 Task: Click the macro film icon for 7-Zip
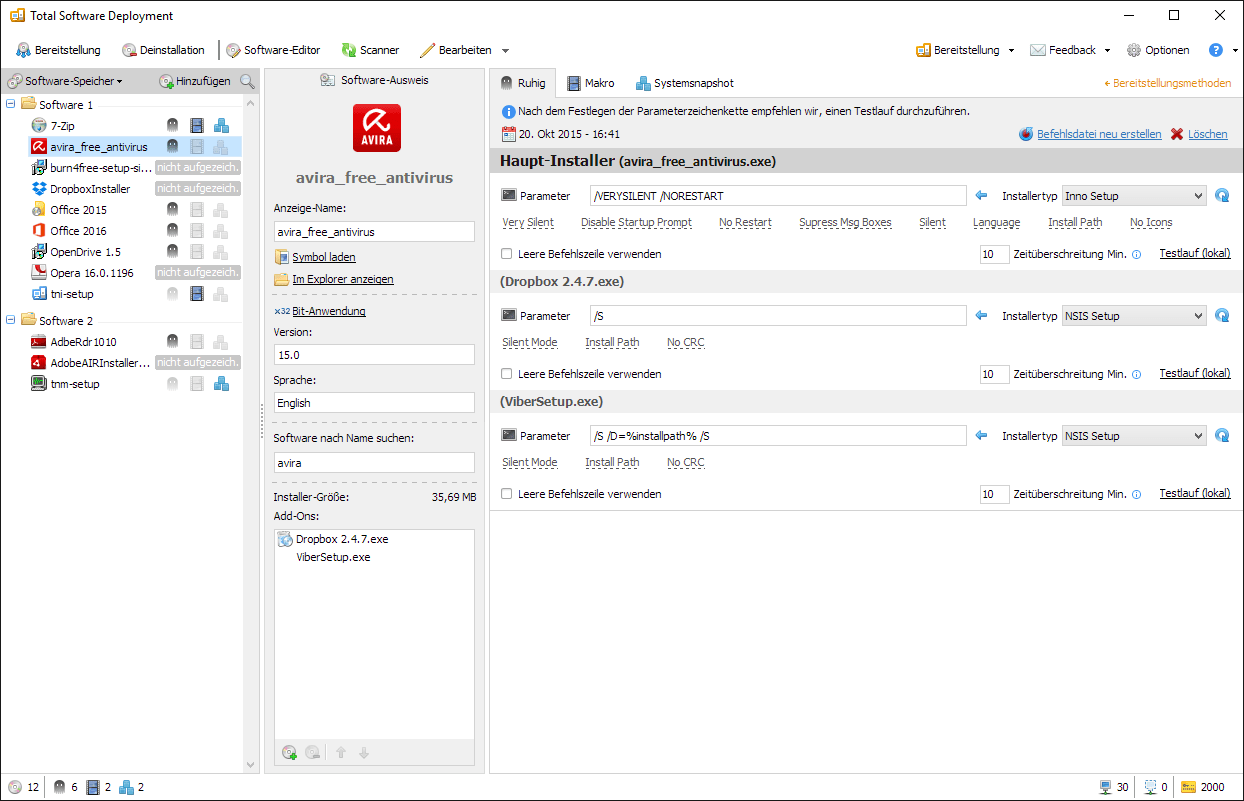tap(196, 126)
